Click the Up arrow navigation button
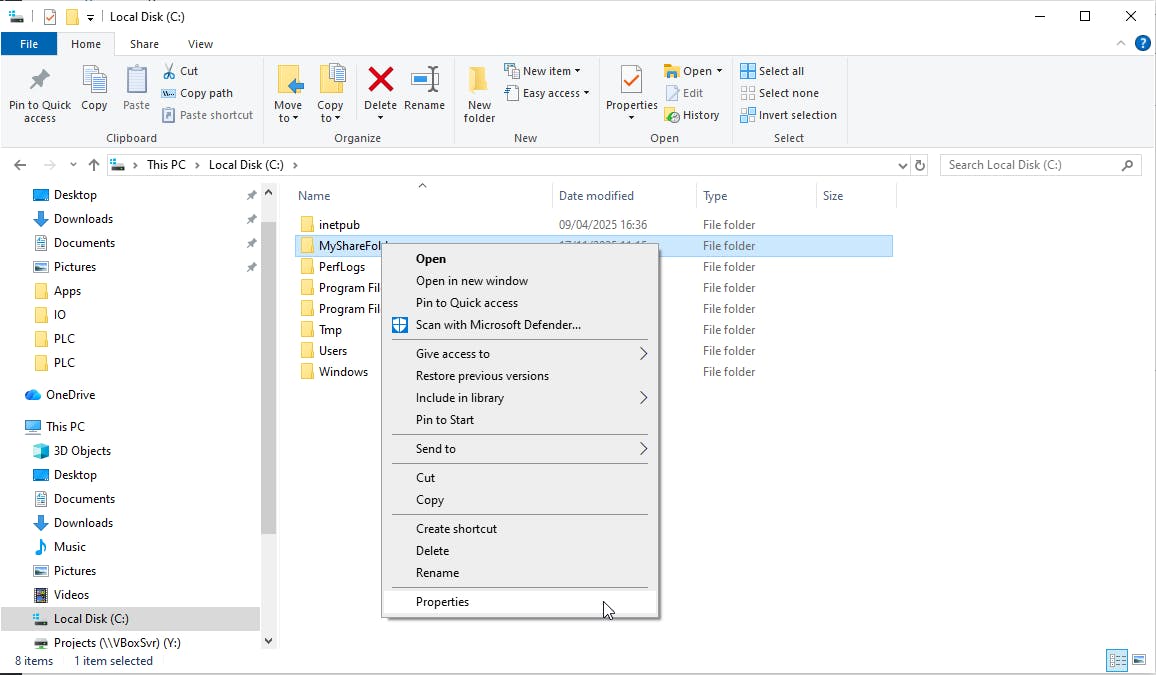 click(94, 165)
